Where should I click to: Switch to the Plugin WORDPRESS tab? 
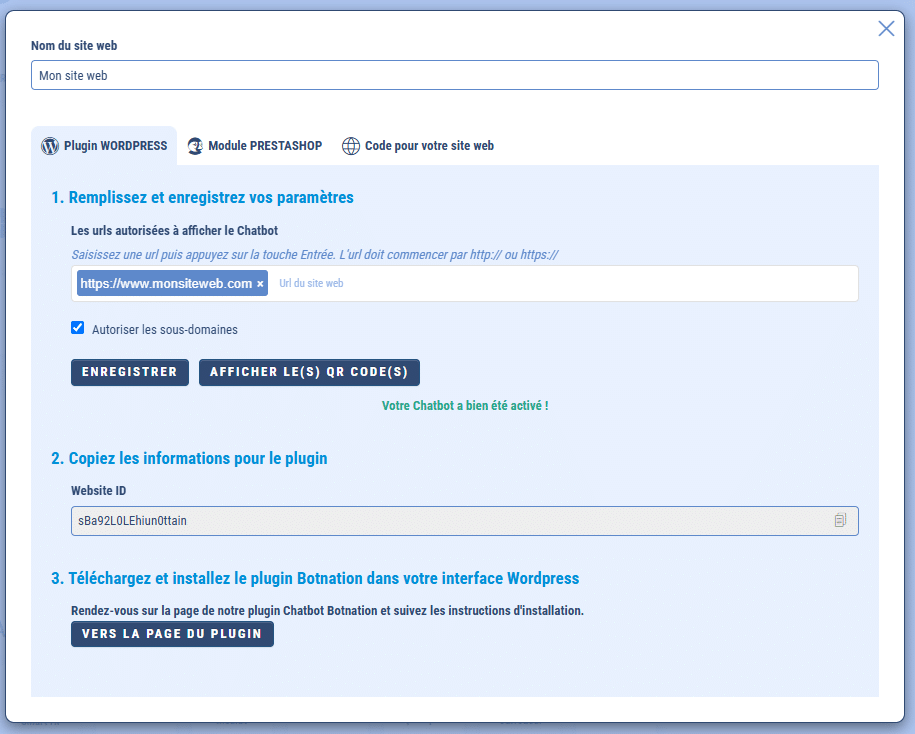click(x=115, y=146)
